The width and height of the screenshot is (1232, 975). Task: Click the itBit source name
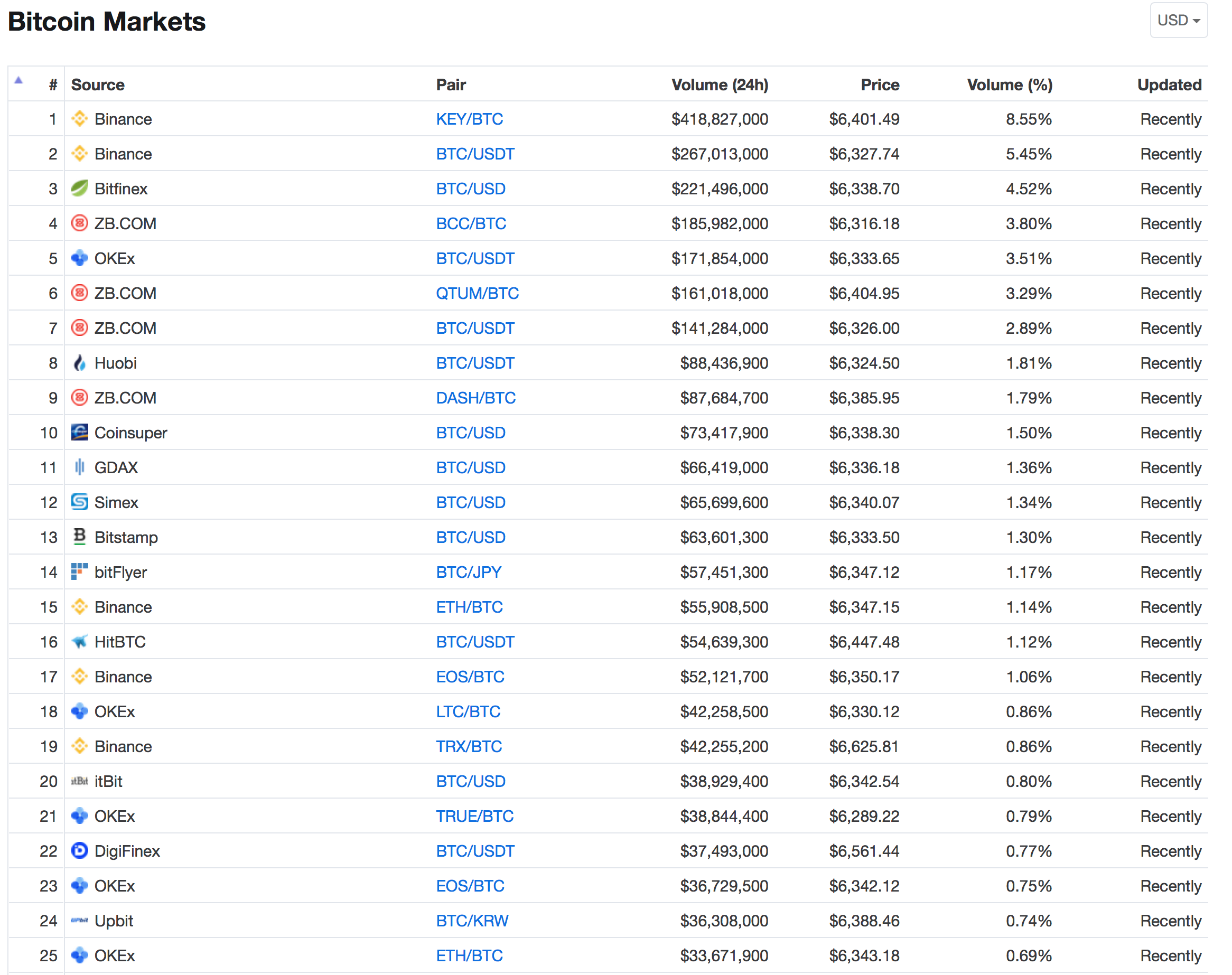pos(108,782)
